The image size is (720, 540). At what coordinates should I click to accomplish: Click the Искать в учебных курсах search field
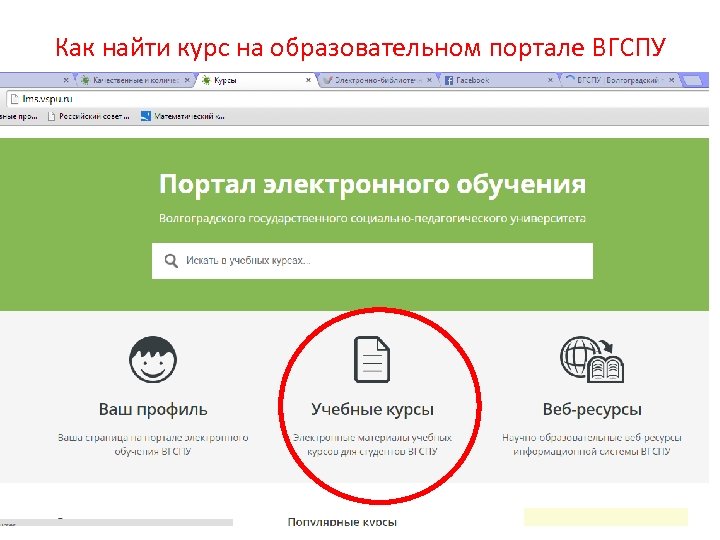(372, 261)
